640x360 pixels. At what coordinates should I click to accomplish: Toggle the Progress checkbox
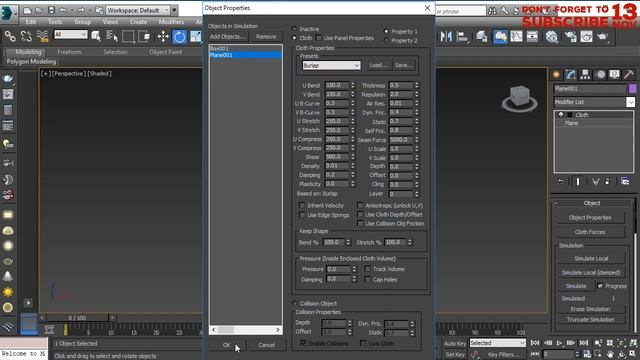pos(600,286)
